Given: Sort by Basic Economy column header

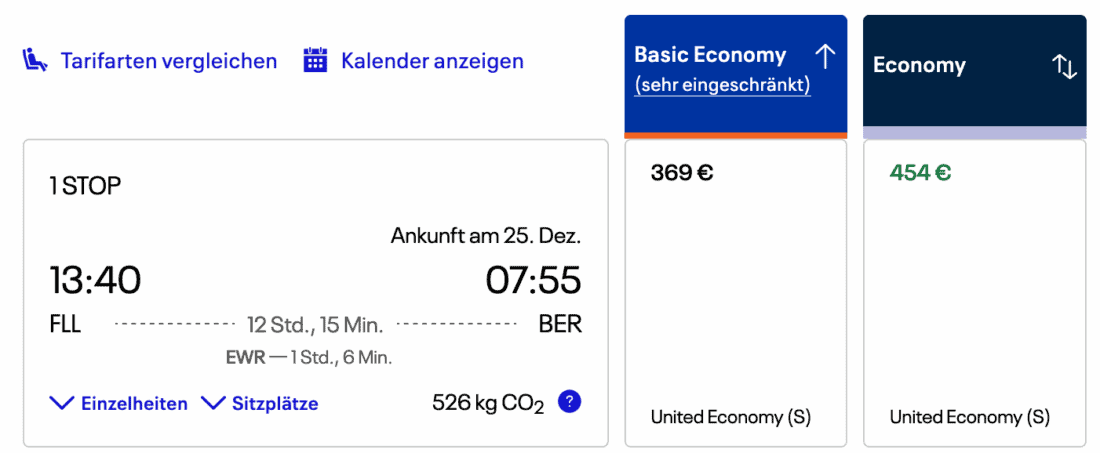Looking at the screenshot, I should click(711, 55).
